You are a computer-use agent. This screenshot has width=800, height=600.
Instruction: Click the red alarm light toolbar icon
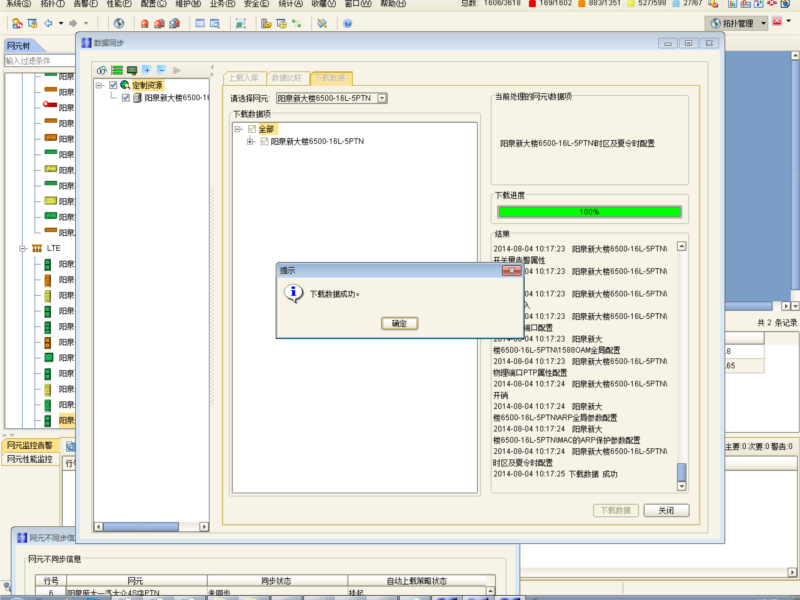coord(145,22)
